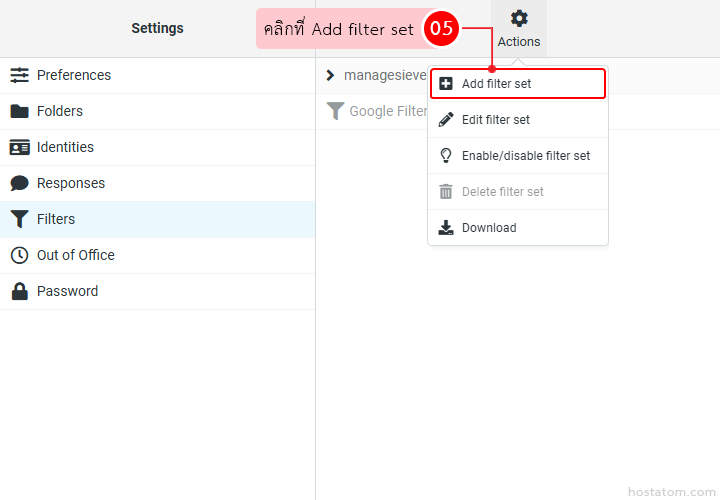720x500 pixels.
Task: Go to Out of Office settings
Action: pos(75,255)
